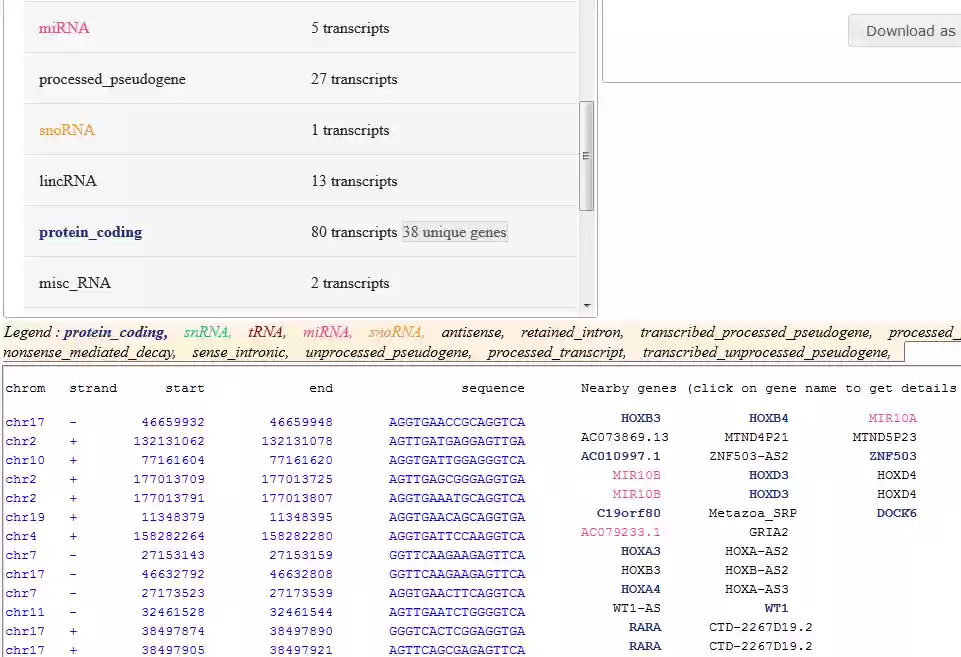Viewport: 961px width, 657px height.
Task: Click antisense in the legend
Action: 472,332
